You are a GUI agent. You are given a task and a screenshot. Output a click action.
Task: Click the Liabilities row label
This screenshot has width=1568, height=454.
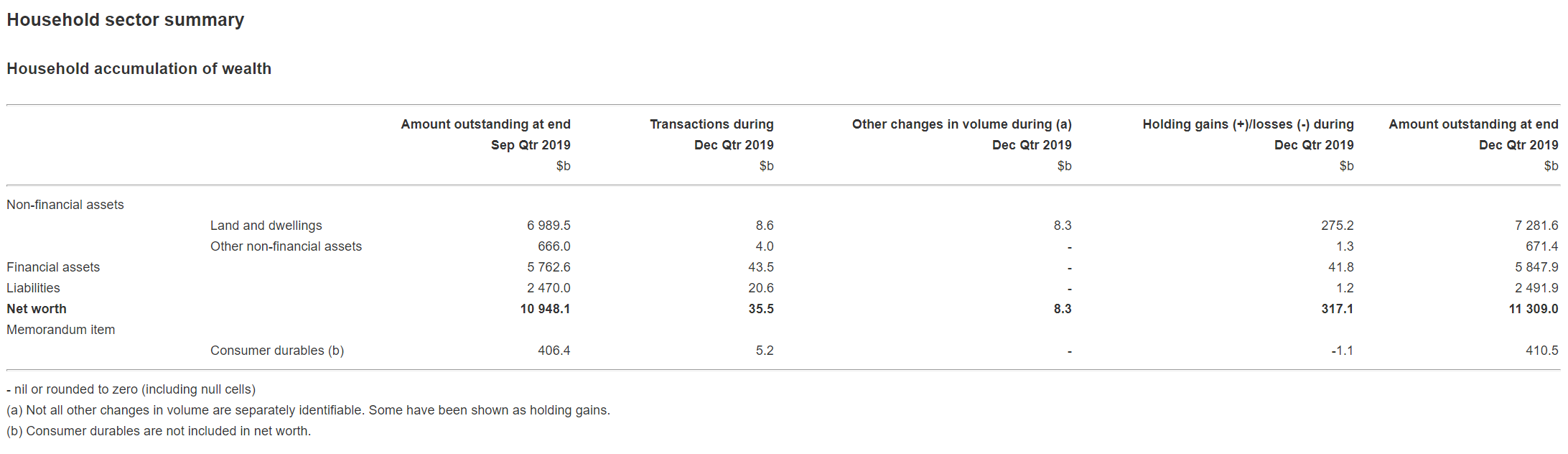tap(33, 288)
